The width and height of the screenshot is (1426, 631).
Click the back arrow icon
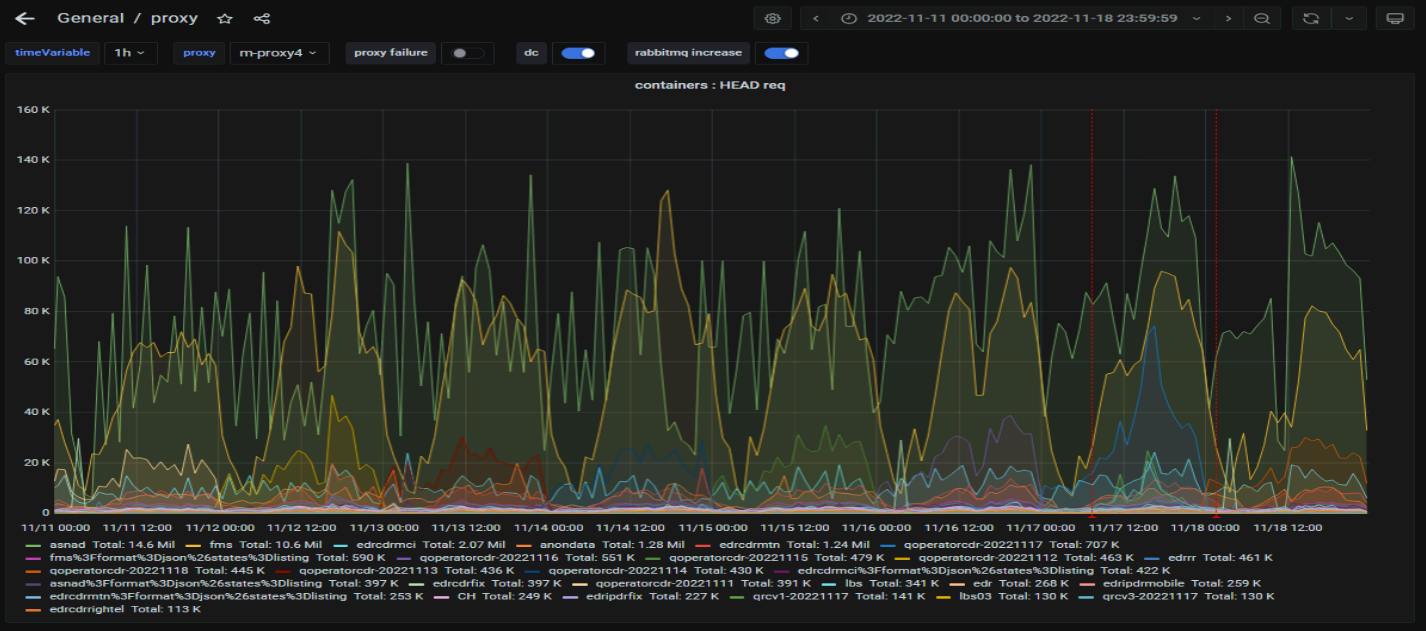[25, 18]
